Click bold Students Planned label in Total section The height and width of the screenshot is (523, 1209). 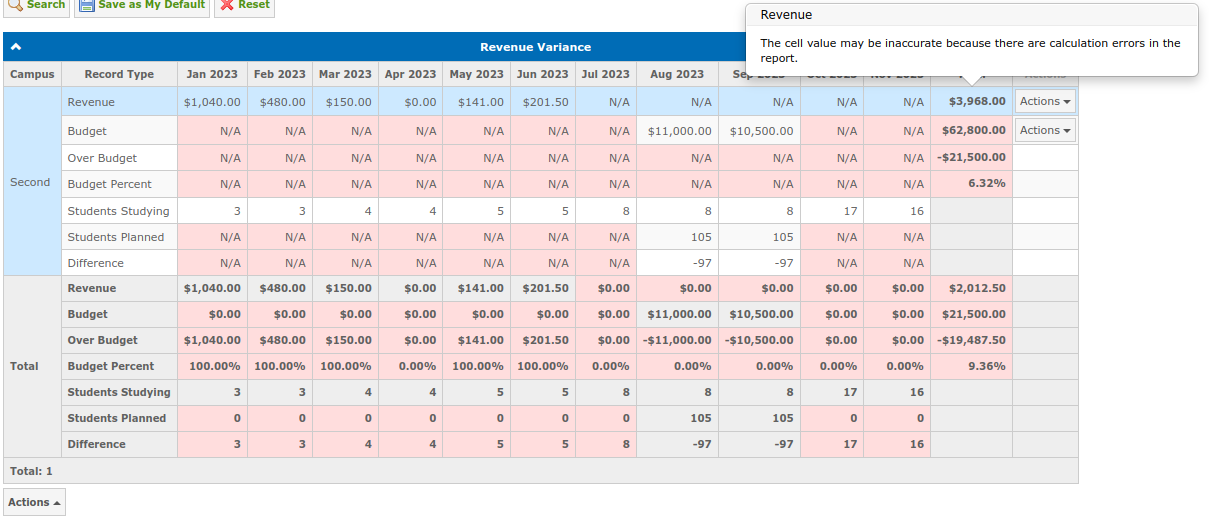point(117,418)
